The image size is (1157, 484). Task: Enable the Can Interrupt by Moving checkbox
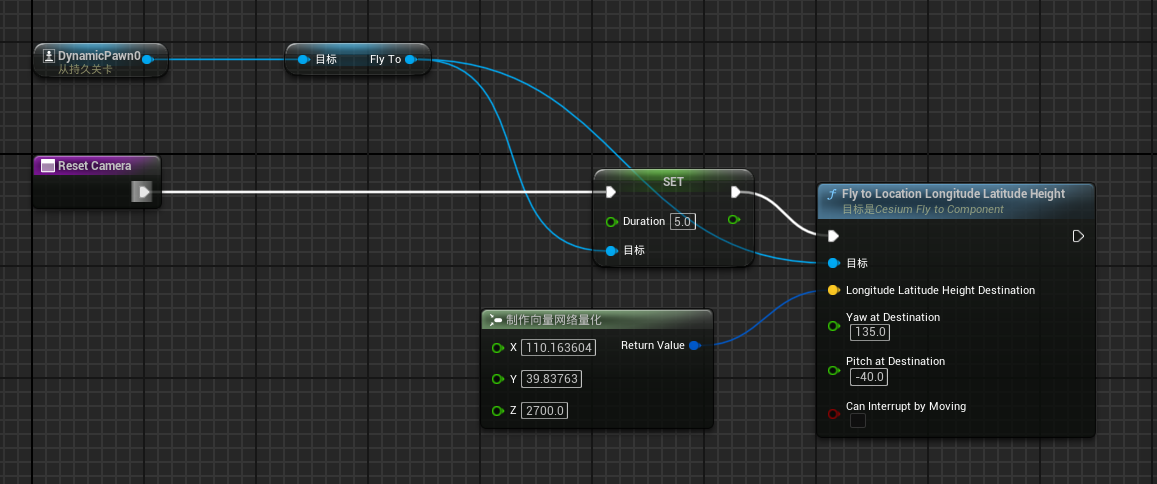pyautogui.click(x=858, y=421)
